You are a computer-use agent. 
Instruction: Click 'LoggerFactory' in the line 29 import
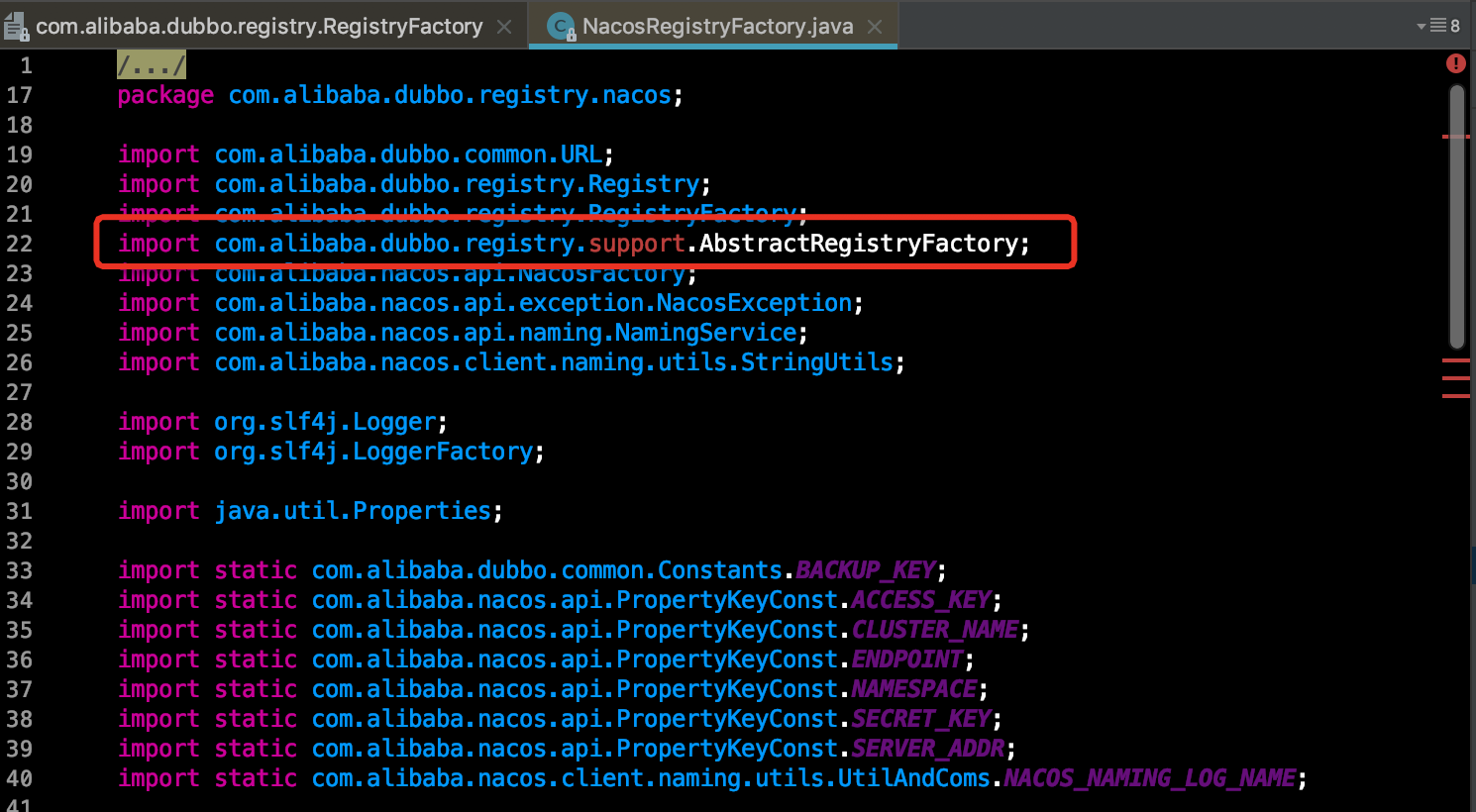coord(443,452)
